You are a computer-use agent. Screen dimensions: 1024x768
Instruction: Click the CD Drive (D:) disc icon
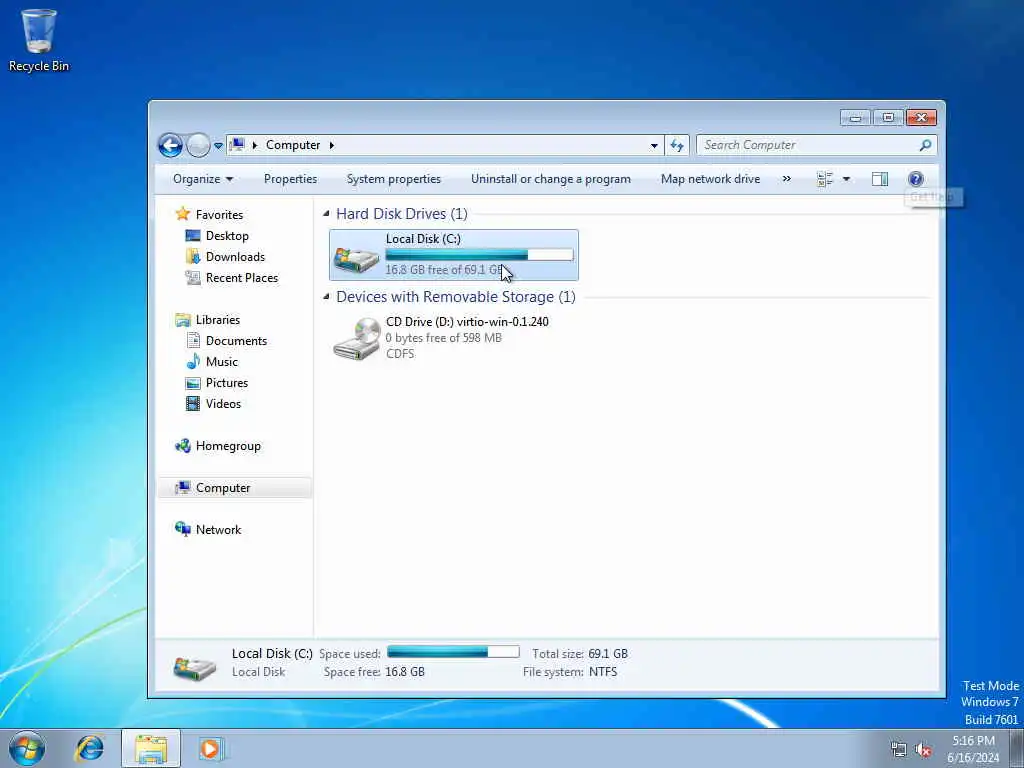[357, 338]
